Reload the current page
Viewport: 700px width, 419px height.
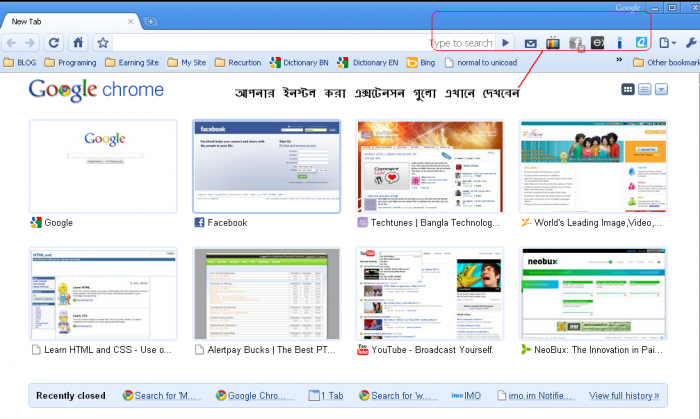pyautogui.click(x=54, y=43)
